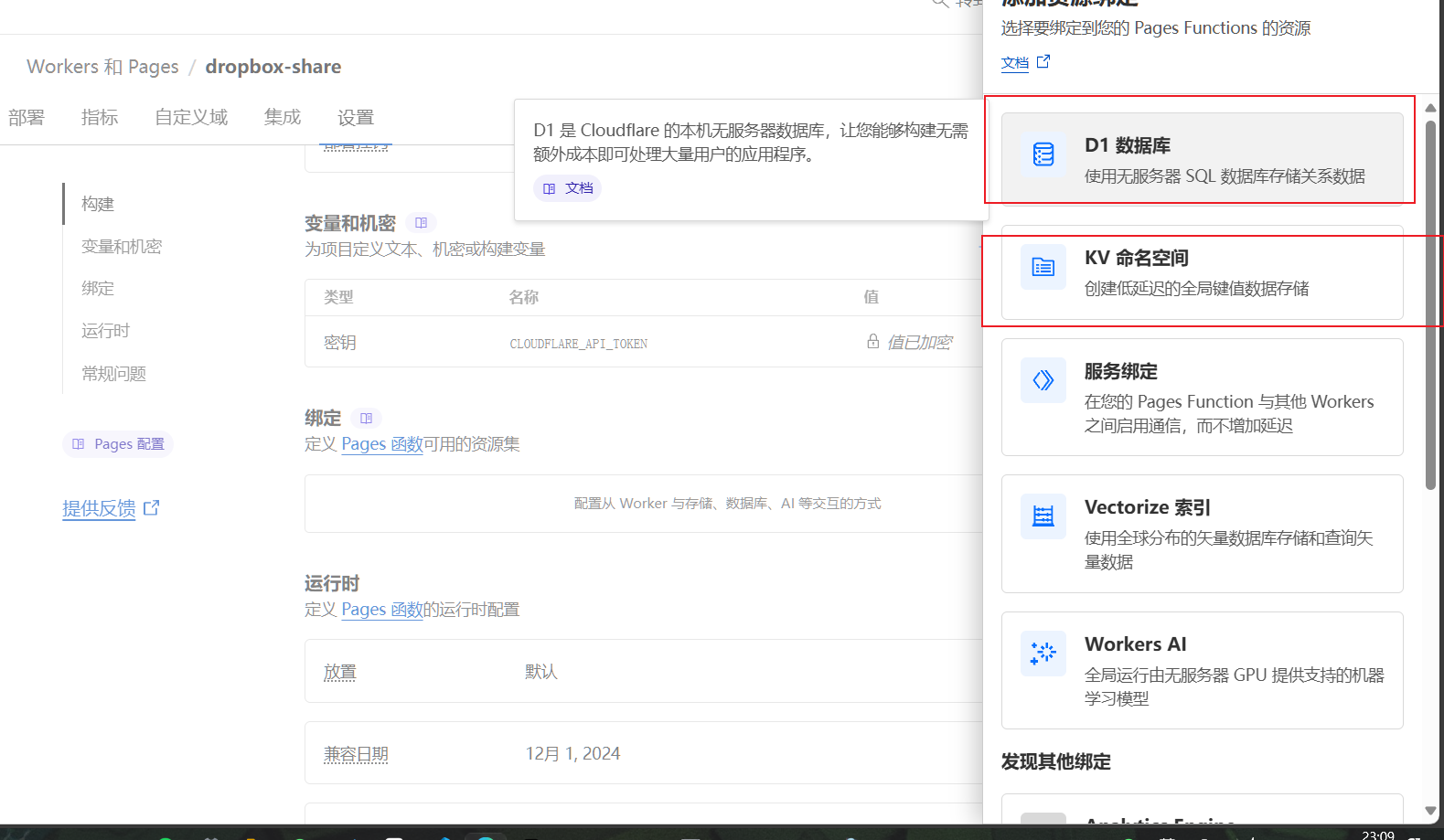This screenshot has width=1444, height=840.
Task: Click the Pages 配置 docs button
Action: tap(118, 444)
